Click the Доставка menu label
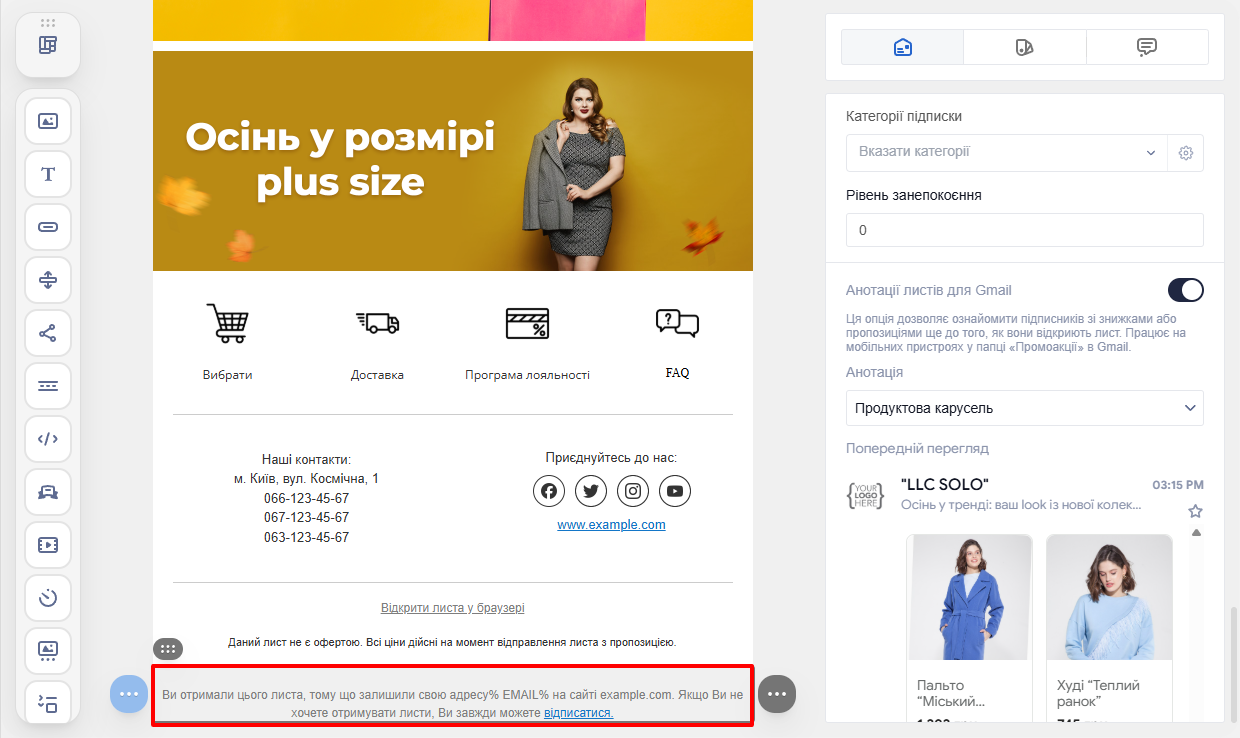Image resolution: width=1240 pixels, height=738 pixels. pos(377,375)
